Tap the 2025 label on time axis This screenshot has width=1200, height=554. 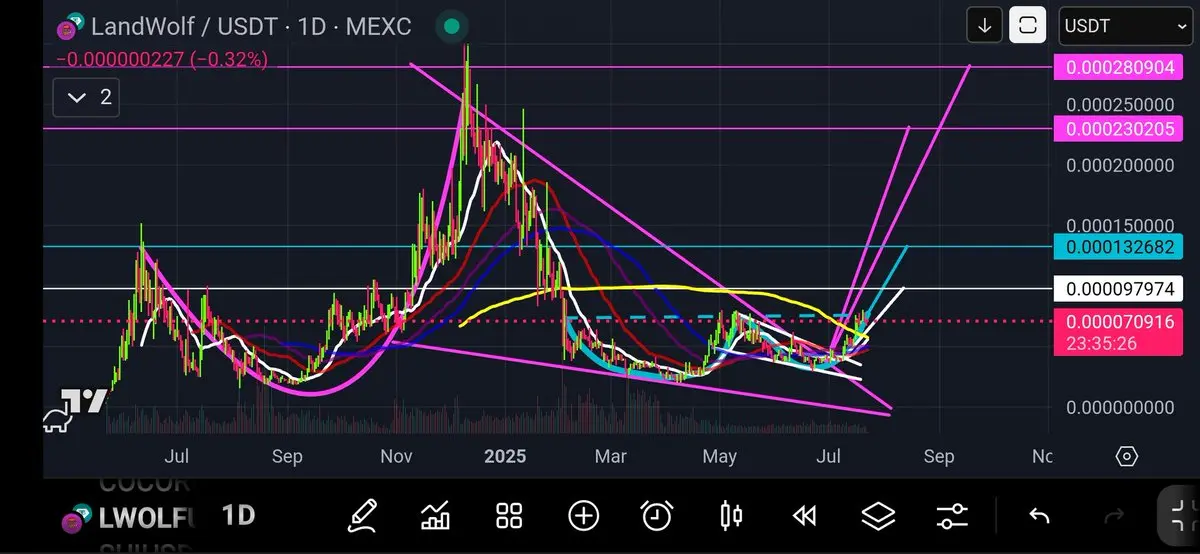click(504, 456)
